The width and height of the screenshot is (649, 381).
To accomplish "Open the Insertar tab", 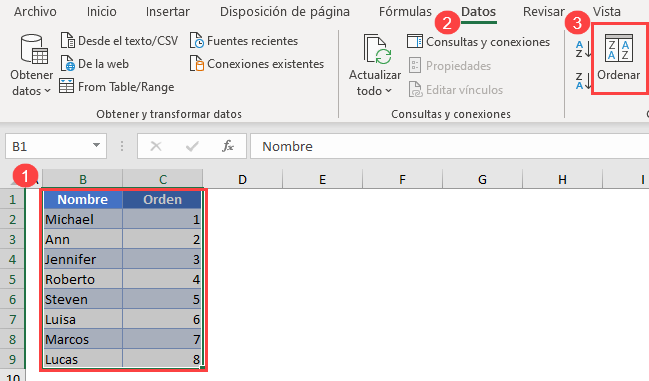I will (168, 12).
